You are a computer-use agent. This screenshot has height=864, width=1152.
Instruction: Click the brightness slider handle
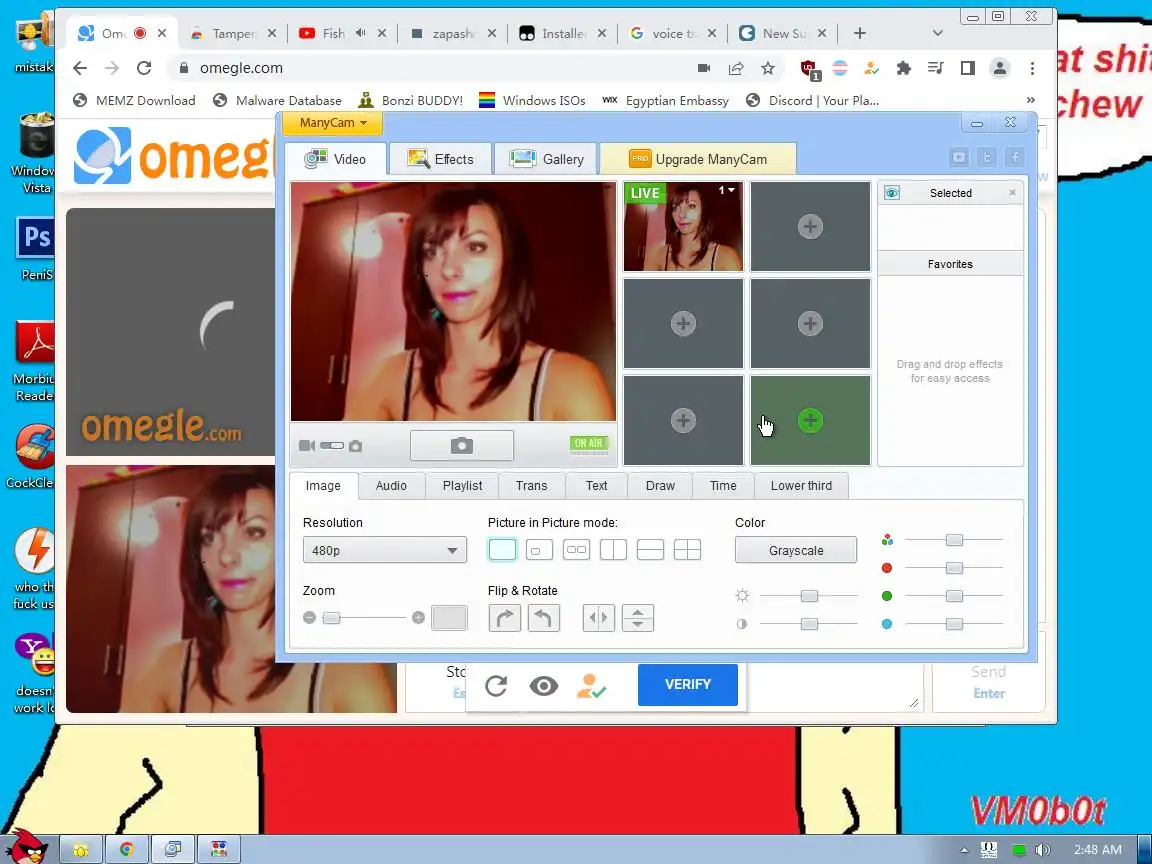click(809, 596)
